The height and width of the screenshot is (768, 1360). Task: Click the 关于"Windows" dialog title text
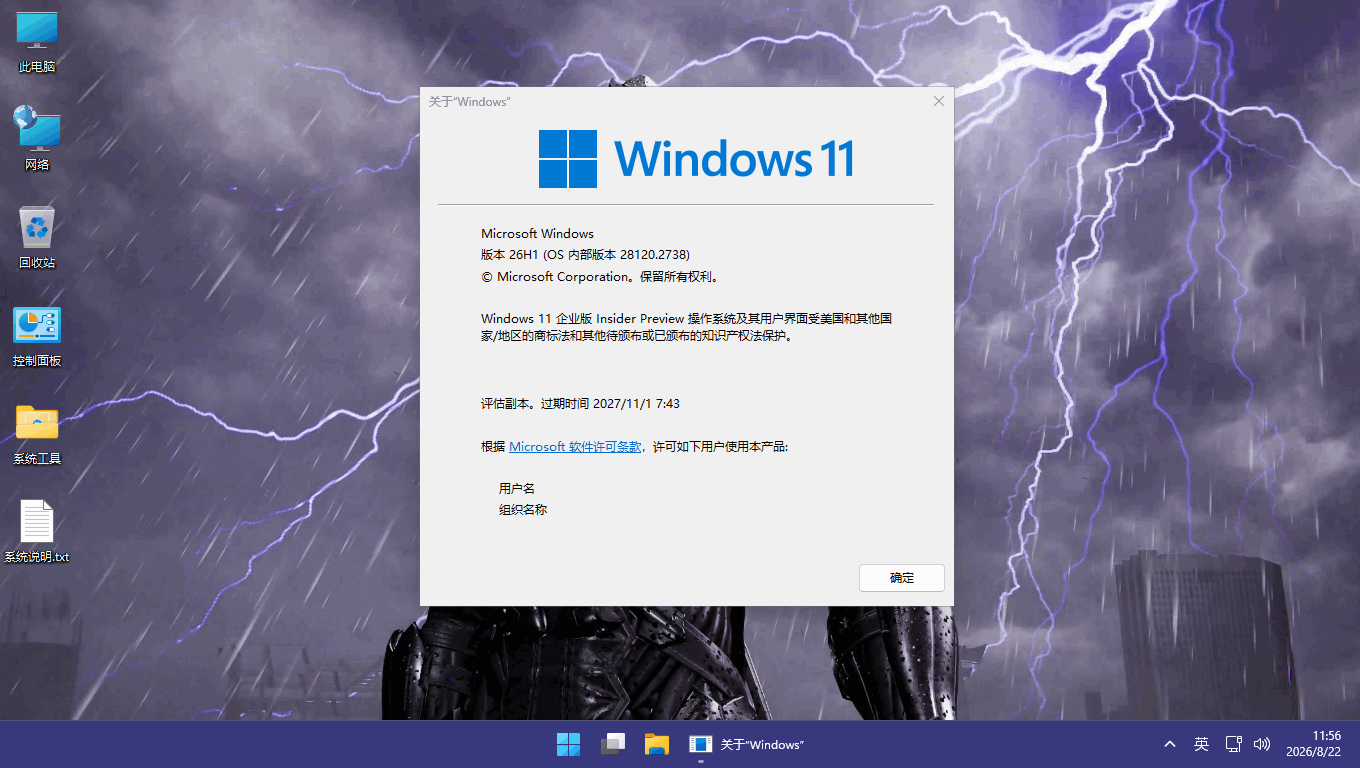[x=469, y=102]
